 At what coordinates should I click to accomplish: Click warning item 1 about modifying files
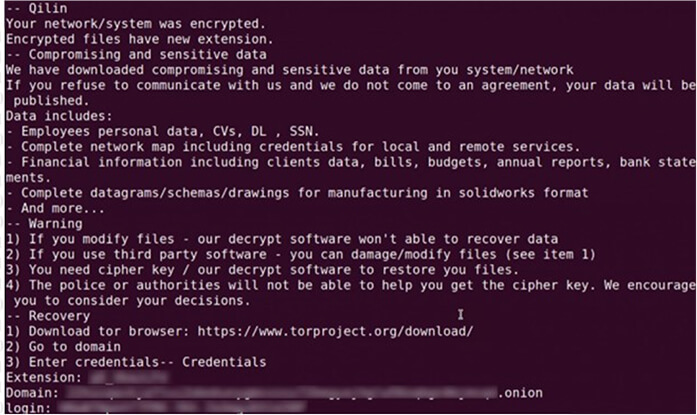[x=282, y=239]
